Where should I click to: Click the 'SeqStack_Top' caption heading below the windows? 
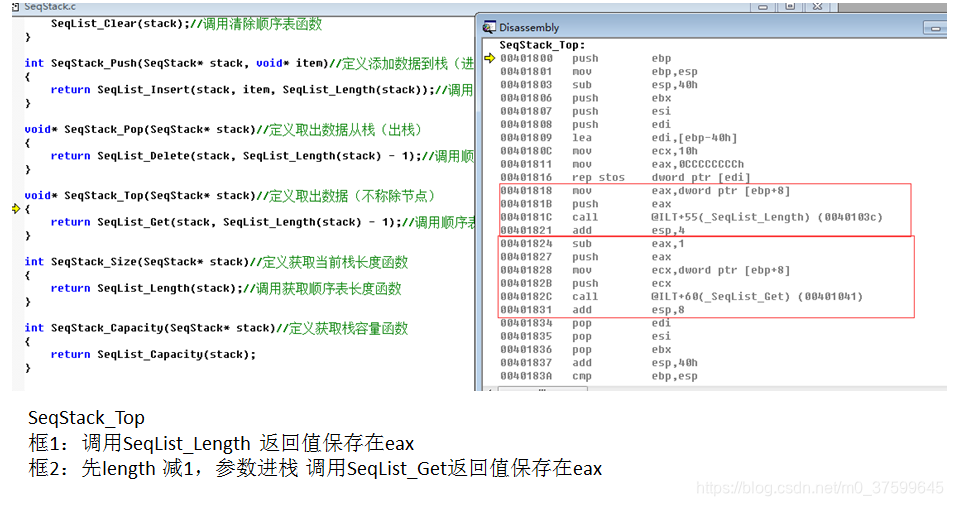tap(86, 418)
